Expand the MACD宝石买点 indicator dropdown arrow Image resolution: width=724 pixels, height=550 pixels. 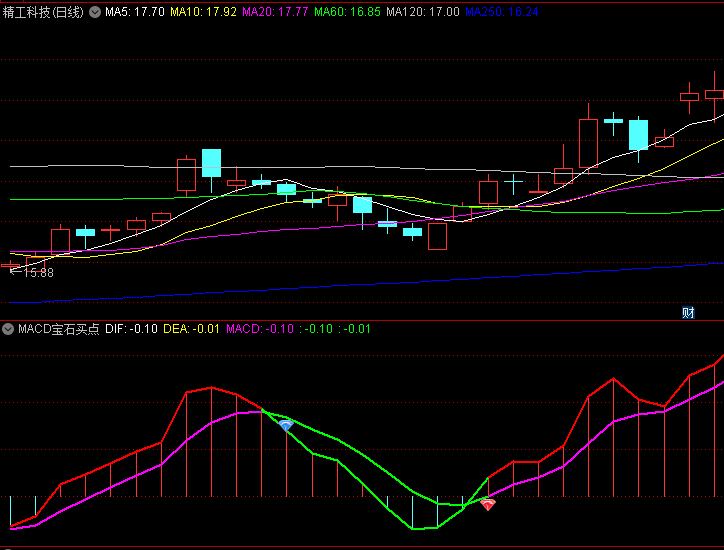(8, 329)
